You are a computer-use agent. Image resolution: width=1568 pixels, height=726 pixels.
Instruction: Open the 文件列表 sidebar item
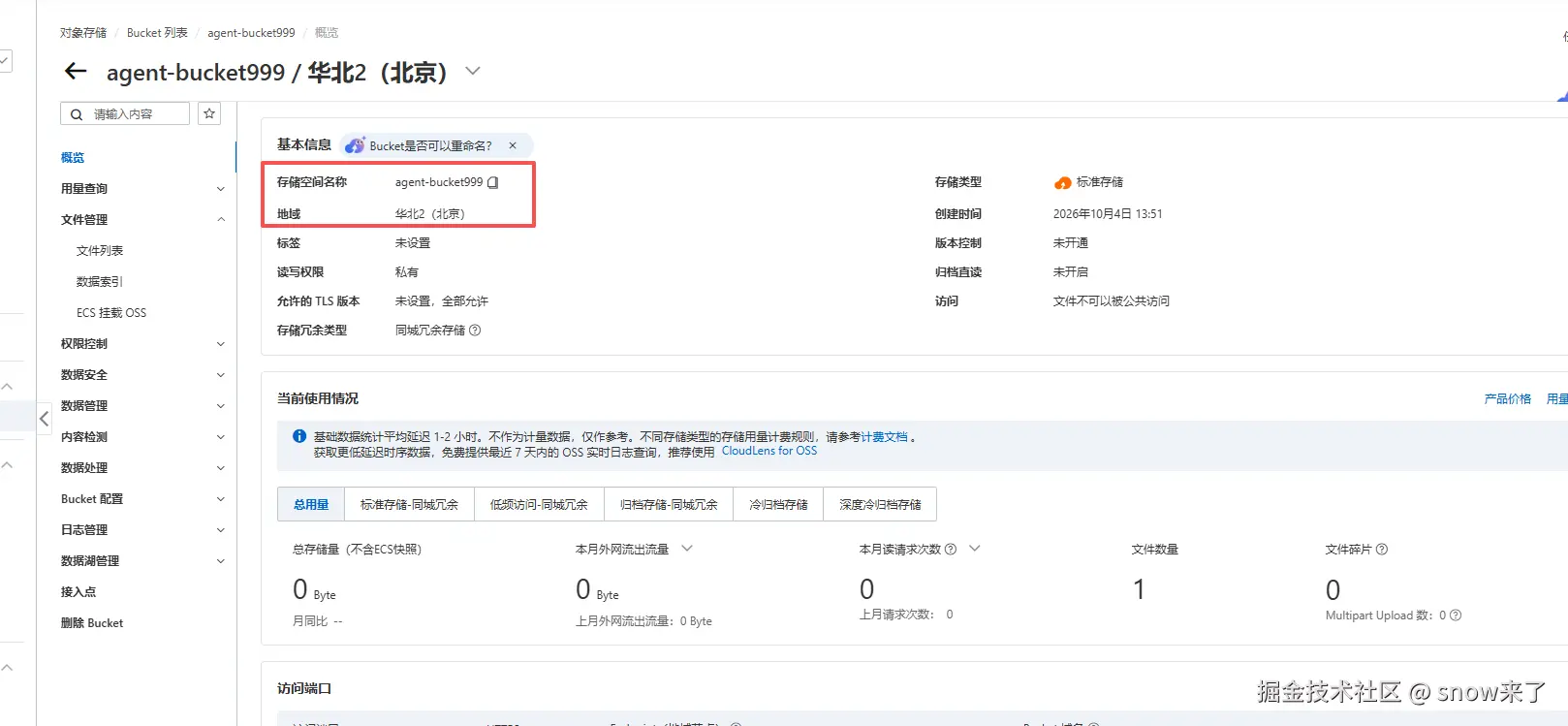(x=100, y=251)
